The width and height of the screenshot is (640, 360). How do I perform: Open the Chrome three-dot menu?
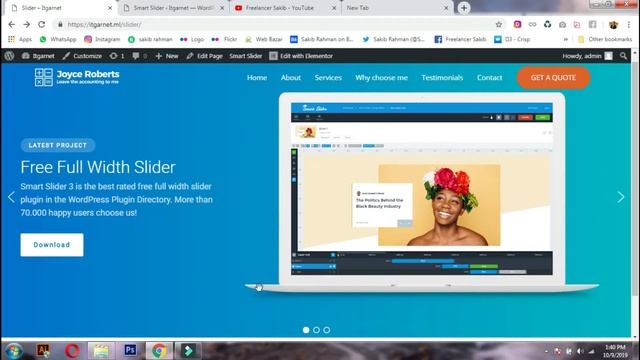pyautogui.click(x=629, y=24)
